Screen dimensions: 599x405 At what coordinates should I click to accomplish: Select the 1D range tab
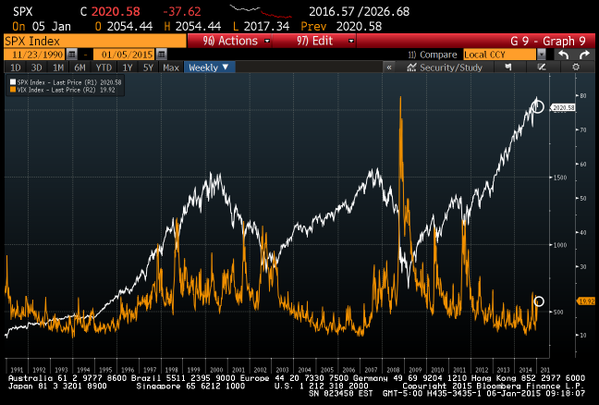pos(15,68)
